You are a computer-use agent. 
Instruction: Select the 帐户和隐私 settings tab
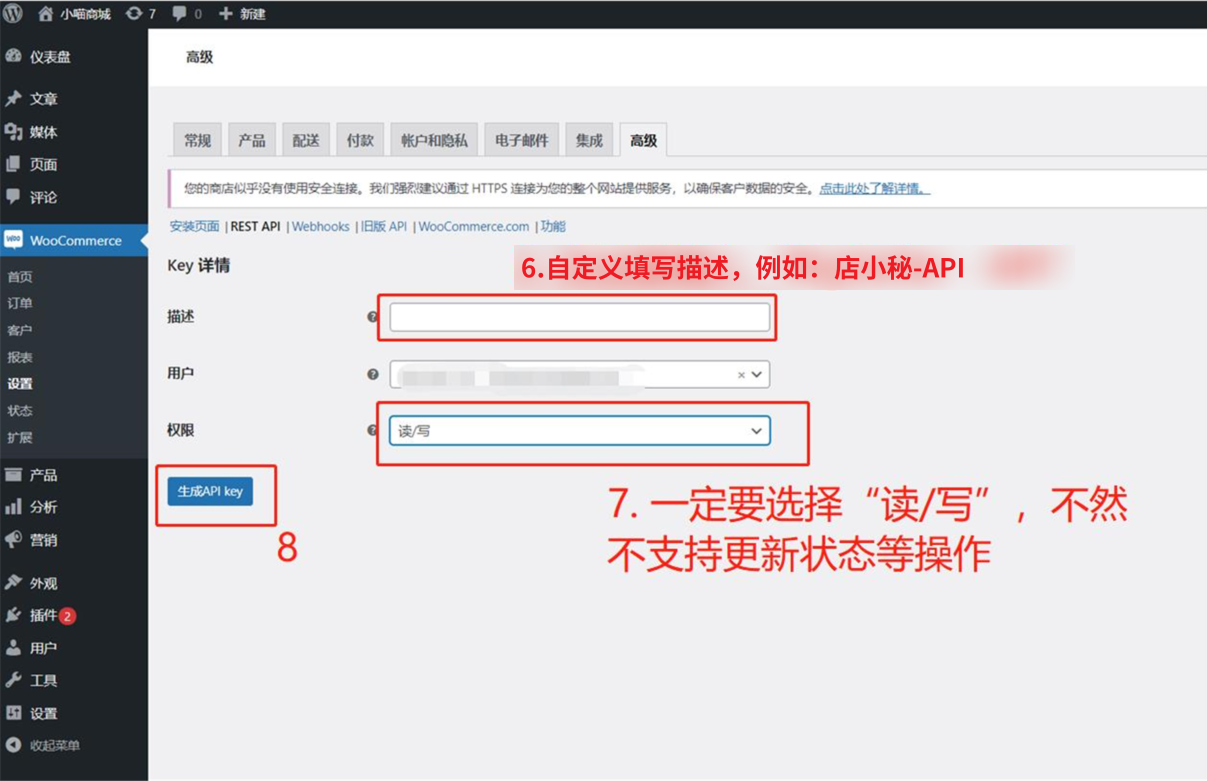tap(434, 141)
